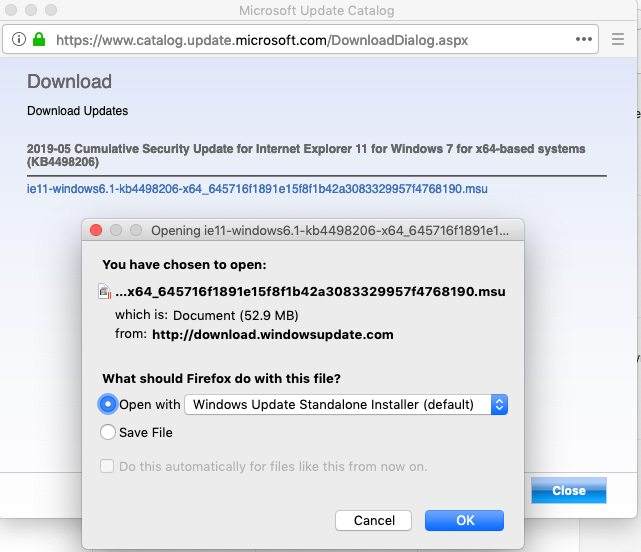Close the Opening file dialog with red button

click(97, 230)
